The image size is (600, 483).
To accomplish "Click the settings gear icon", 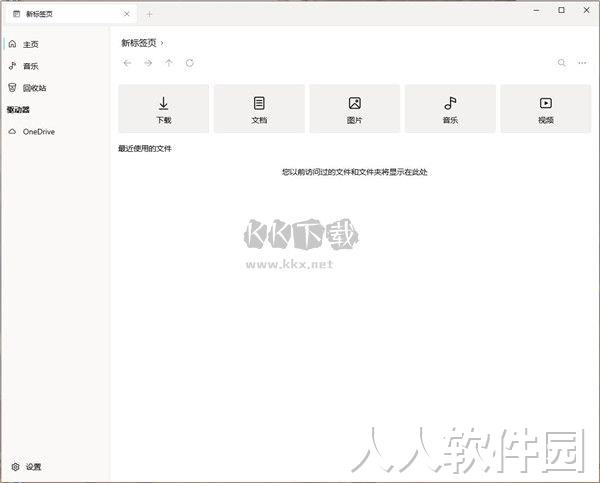I will pos(15,467).
